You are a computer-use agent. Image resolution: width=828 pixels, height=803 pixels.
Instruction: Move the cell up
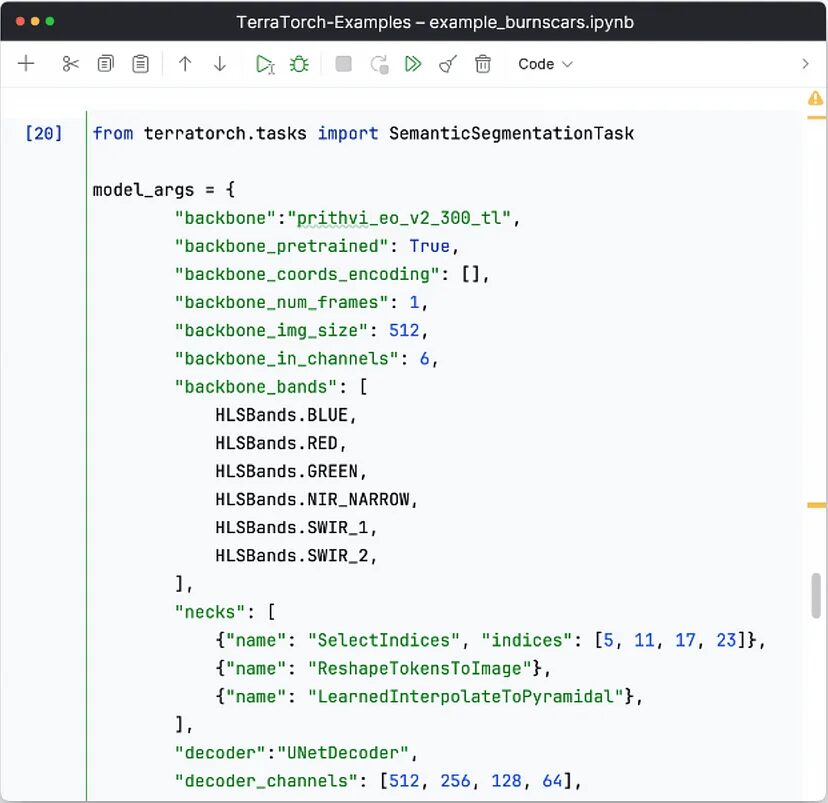[x=184, y=63]
